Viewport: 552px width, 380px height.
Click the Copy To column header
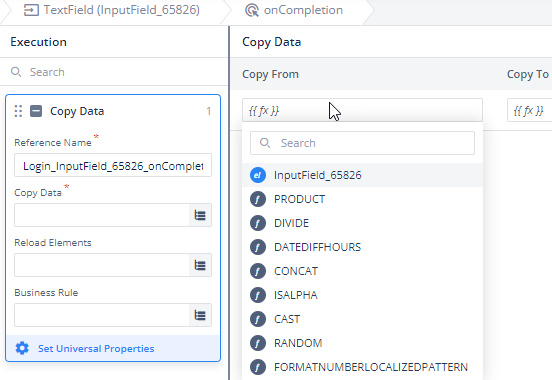pyautogui.click(x=528, y=74)
